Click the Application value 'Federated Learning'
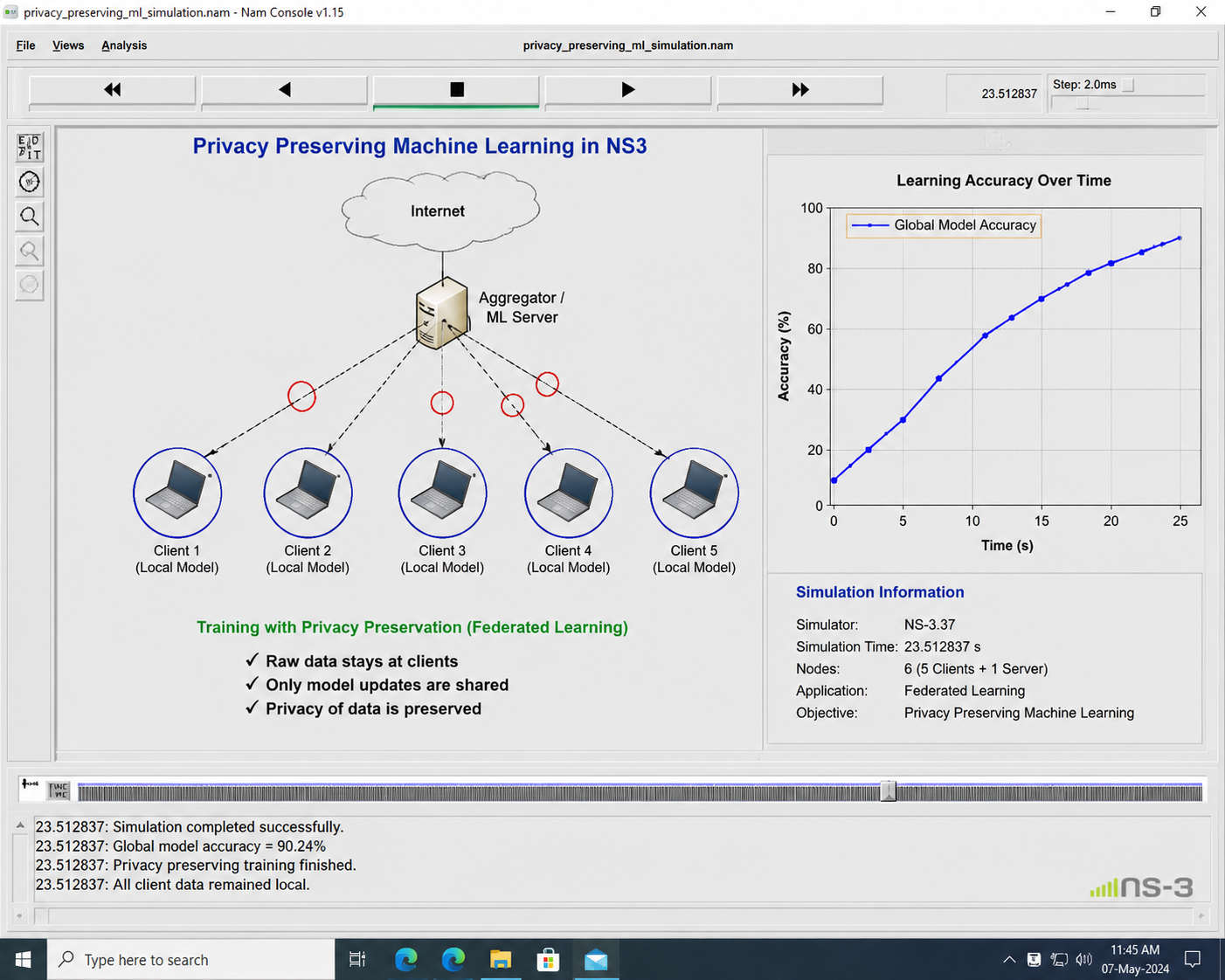Image resolution: width=1225 pixels, height=980 pixels. [x=965, y=691]
